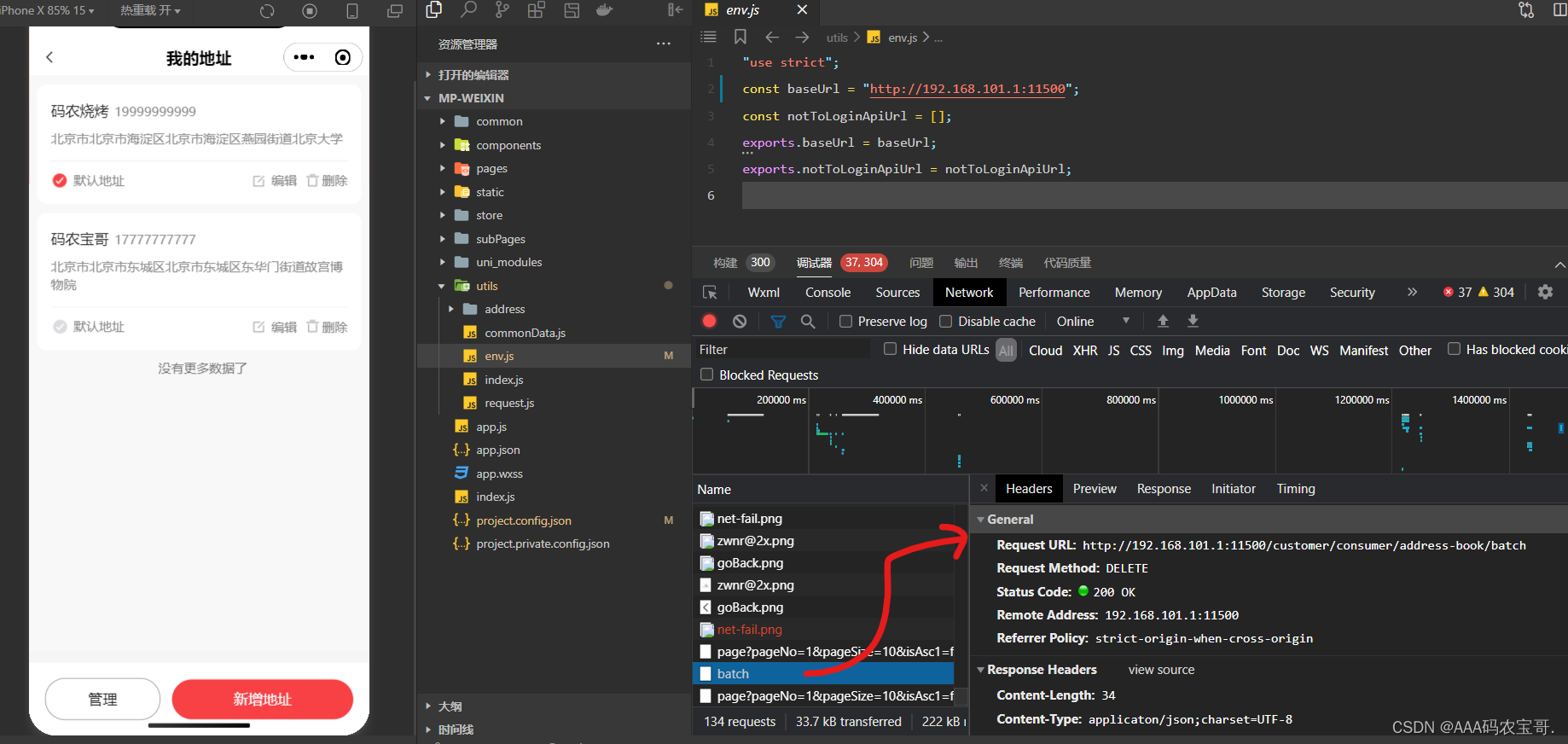Toggle the network filter funnel icon
This screenshot has width=1568, height=744.
pyautogui.click(x=778, y=321)
